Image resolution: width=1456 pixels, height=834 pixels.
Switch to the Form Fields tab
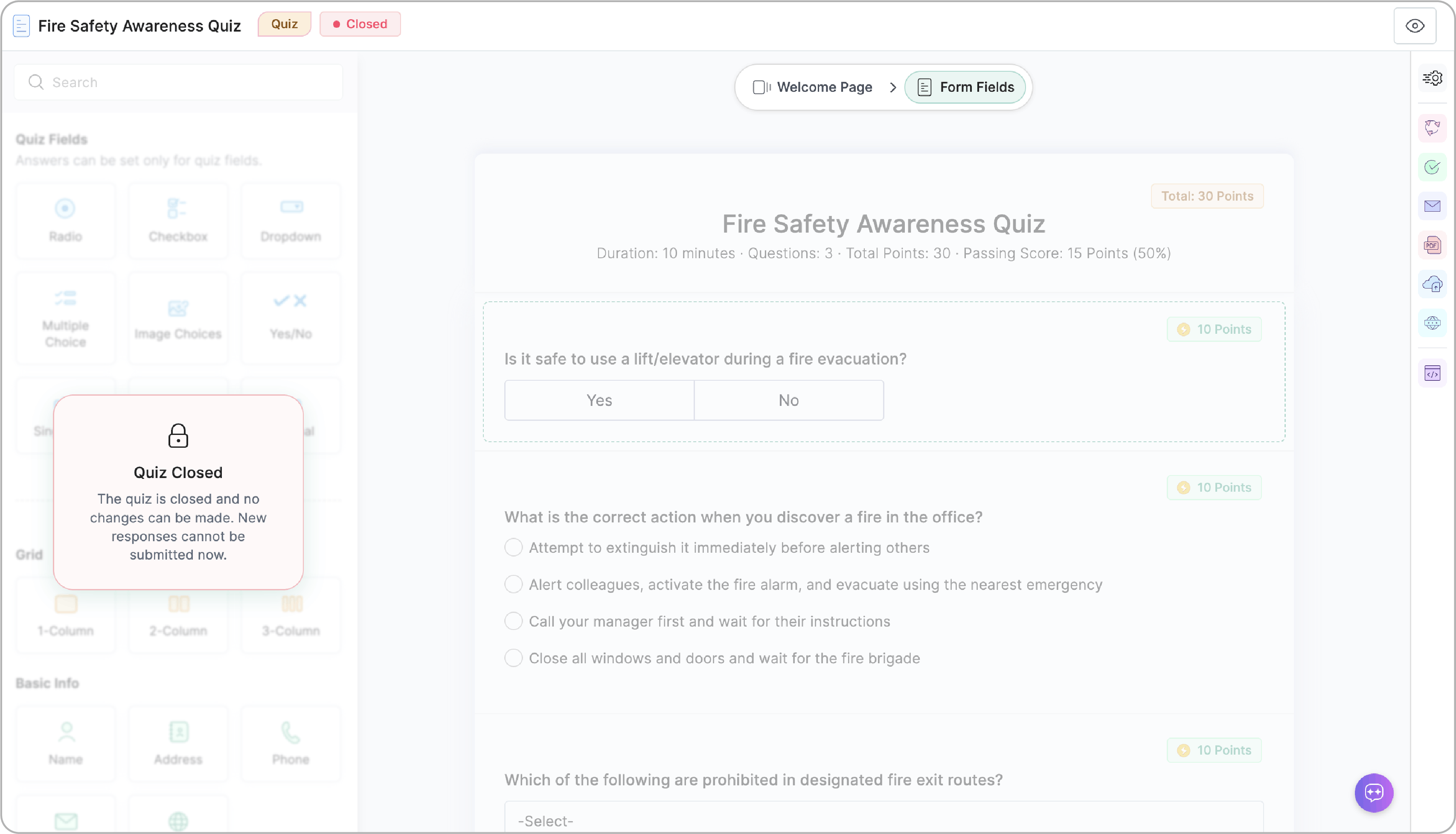pyautogui.click(x=965, y=87)
